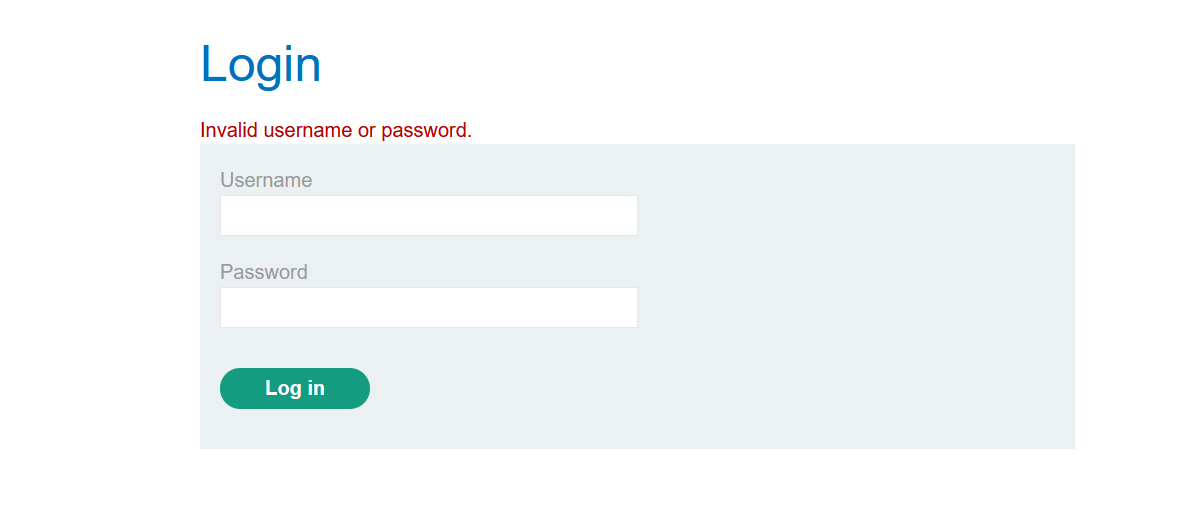Image resolution: width=1178 pixels, height=531 pixels.
Task: Select the second field of the login form
Action: pos(428,308)
